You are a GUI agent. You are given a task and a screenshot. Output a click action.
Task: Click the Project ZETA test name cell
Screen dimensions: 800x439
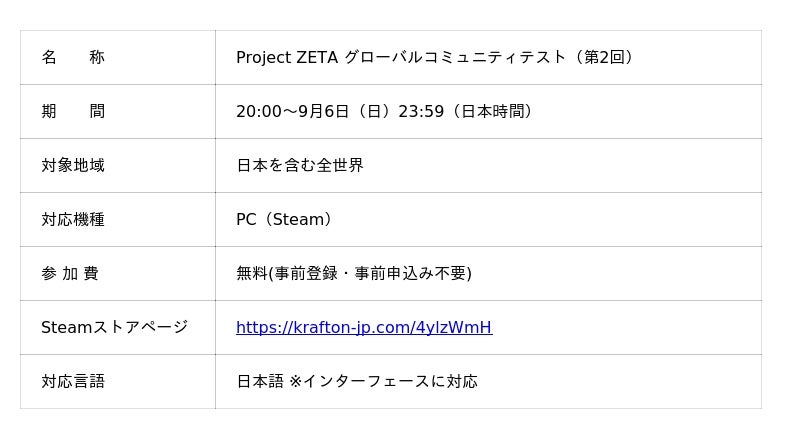click(488, 57)
